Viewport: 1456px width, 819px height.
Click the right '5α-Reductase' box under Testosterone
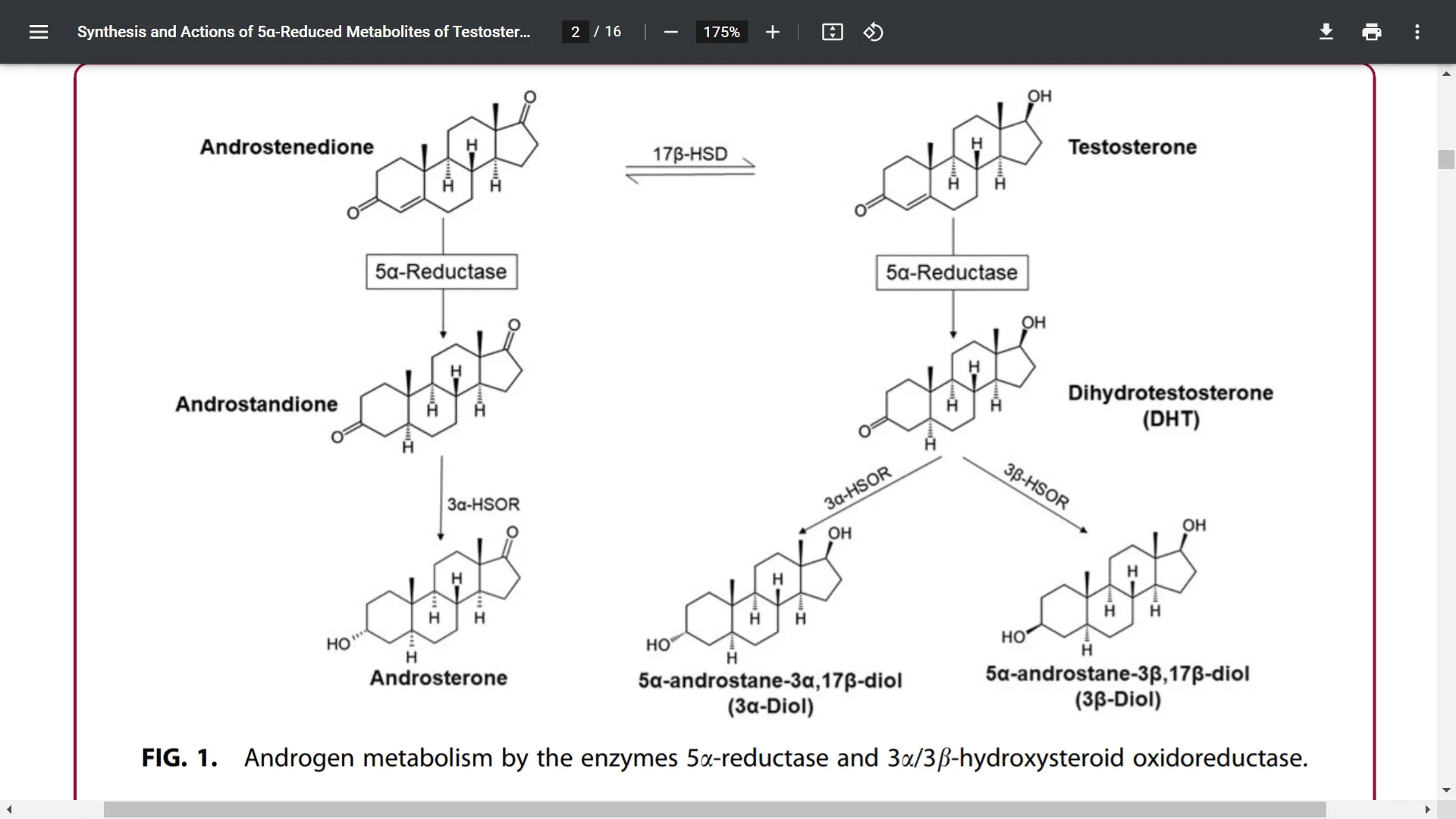[x=952, y=272]
